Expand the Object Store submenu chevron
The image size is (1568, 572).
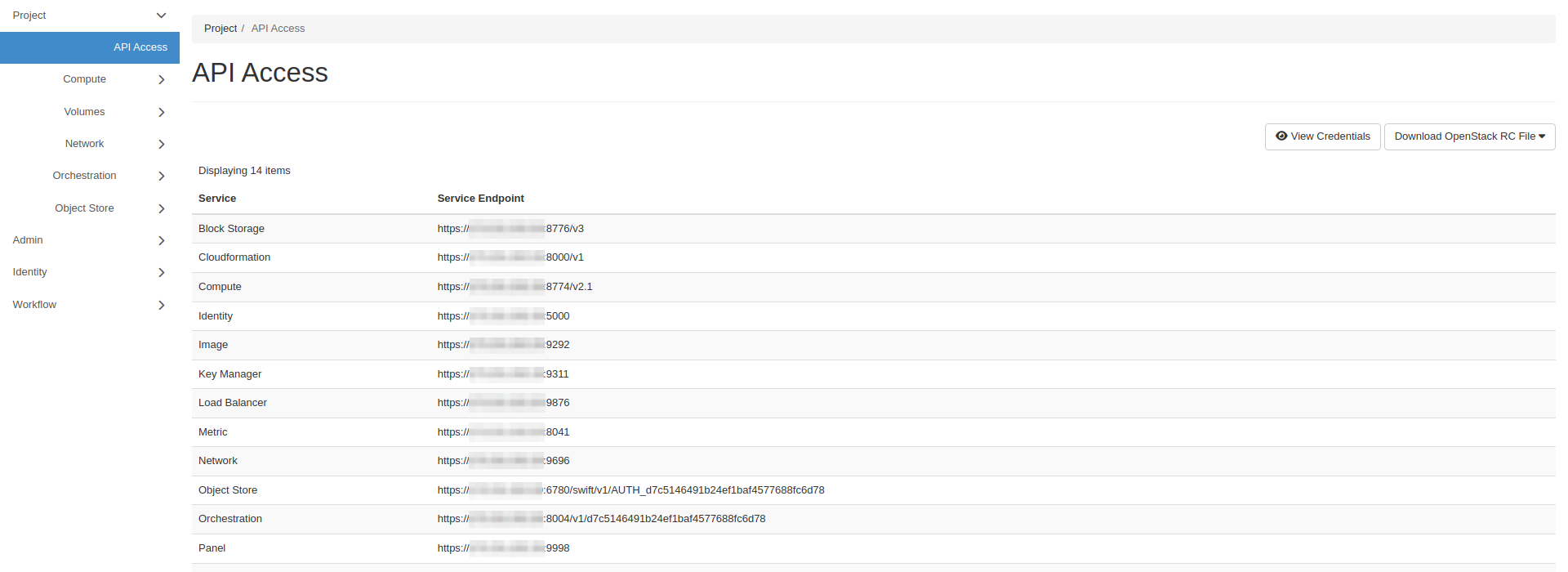tap(161, 208)
